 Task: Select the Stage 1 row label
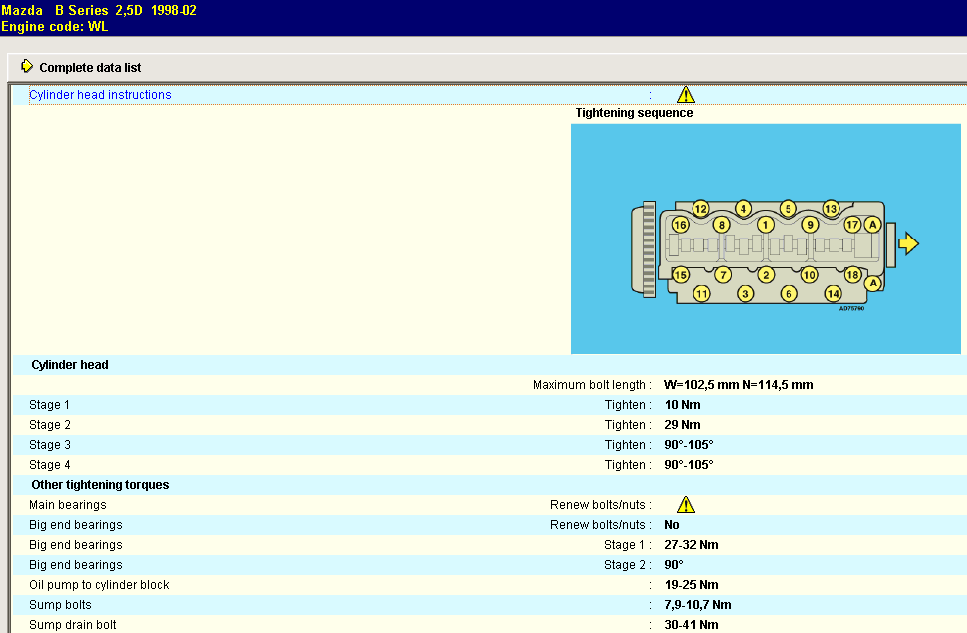(x=49, y=405)
